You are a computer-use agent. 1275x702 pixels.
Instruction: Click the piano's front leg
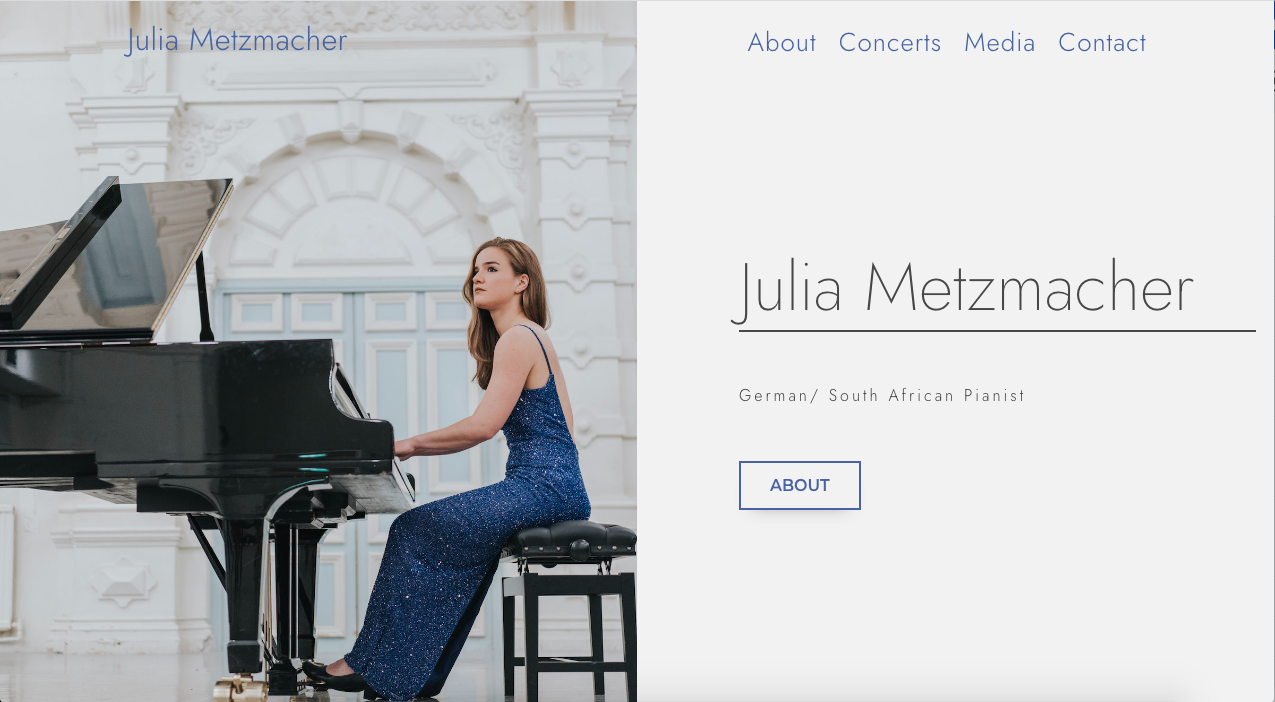[x=245, y=600]
